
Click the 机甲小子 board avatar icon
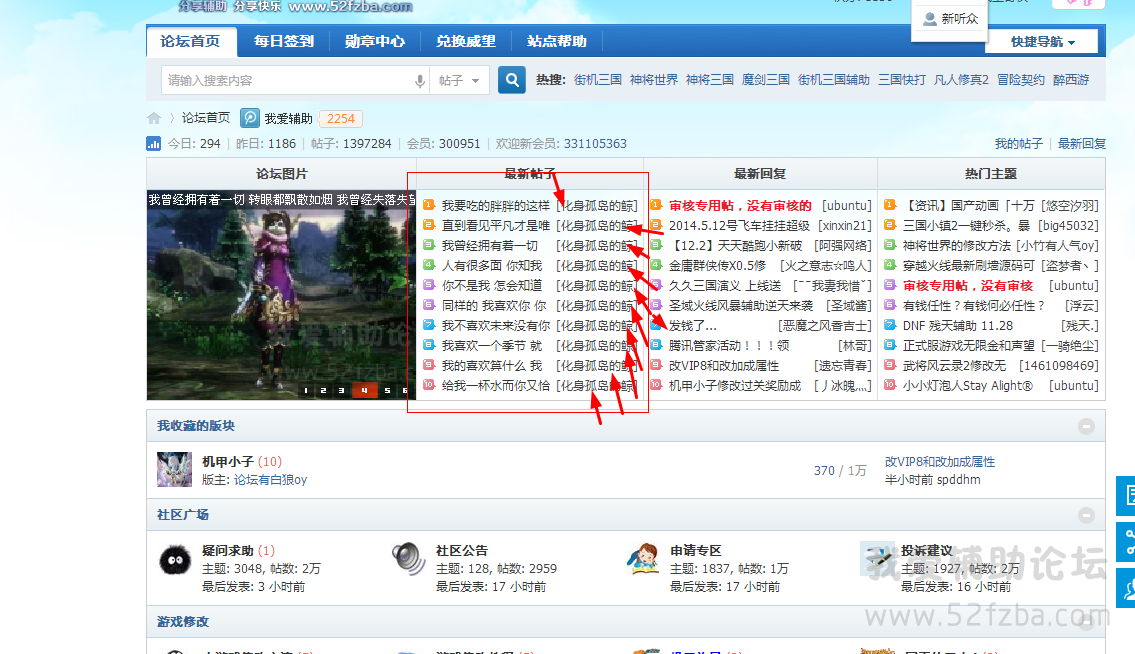(174, 469)
